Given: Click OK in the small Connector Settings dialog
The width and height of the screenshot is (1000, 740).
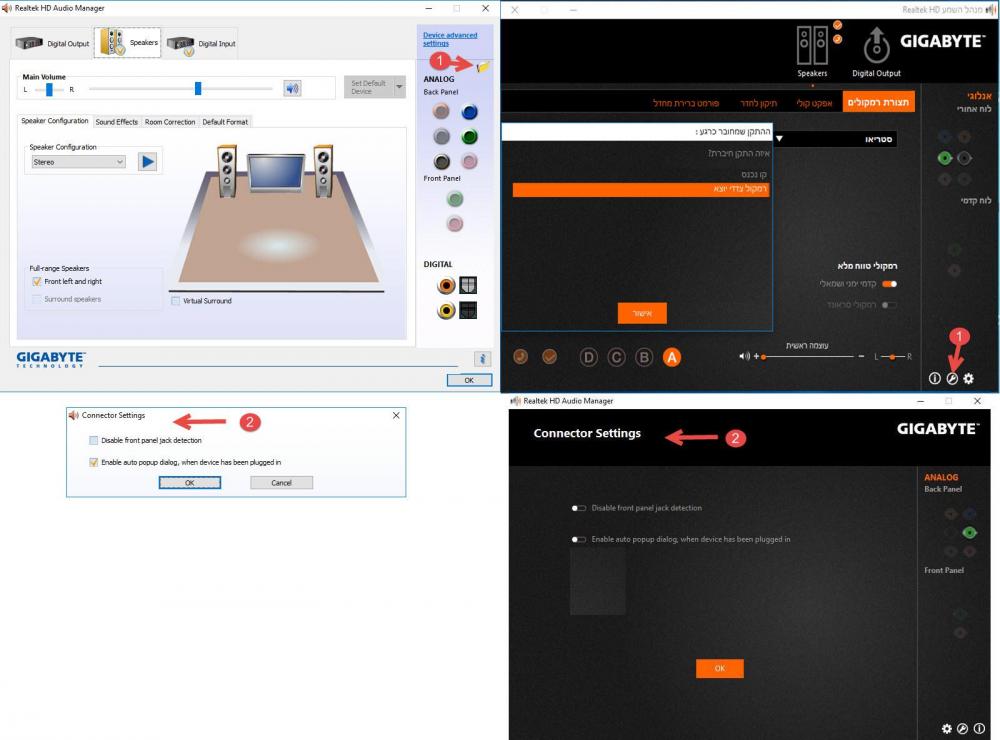Looking at the screenshot, I should coord(189,483).
